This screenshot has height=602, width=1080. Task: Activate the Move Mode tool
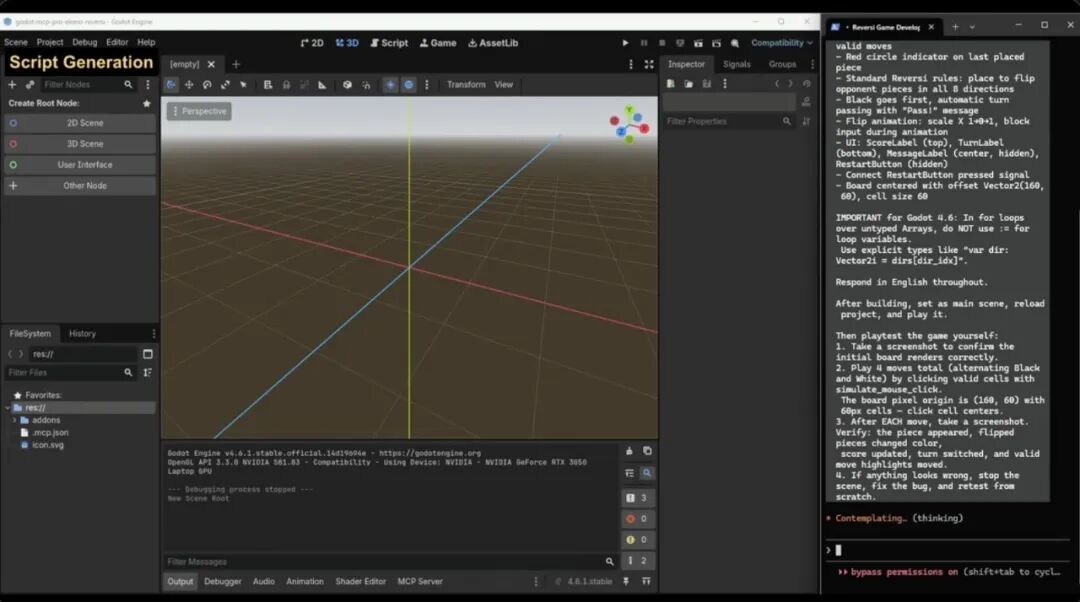tap(189, 85)
